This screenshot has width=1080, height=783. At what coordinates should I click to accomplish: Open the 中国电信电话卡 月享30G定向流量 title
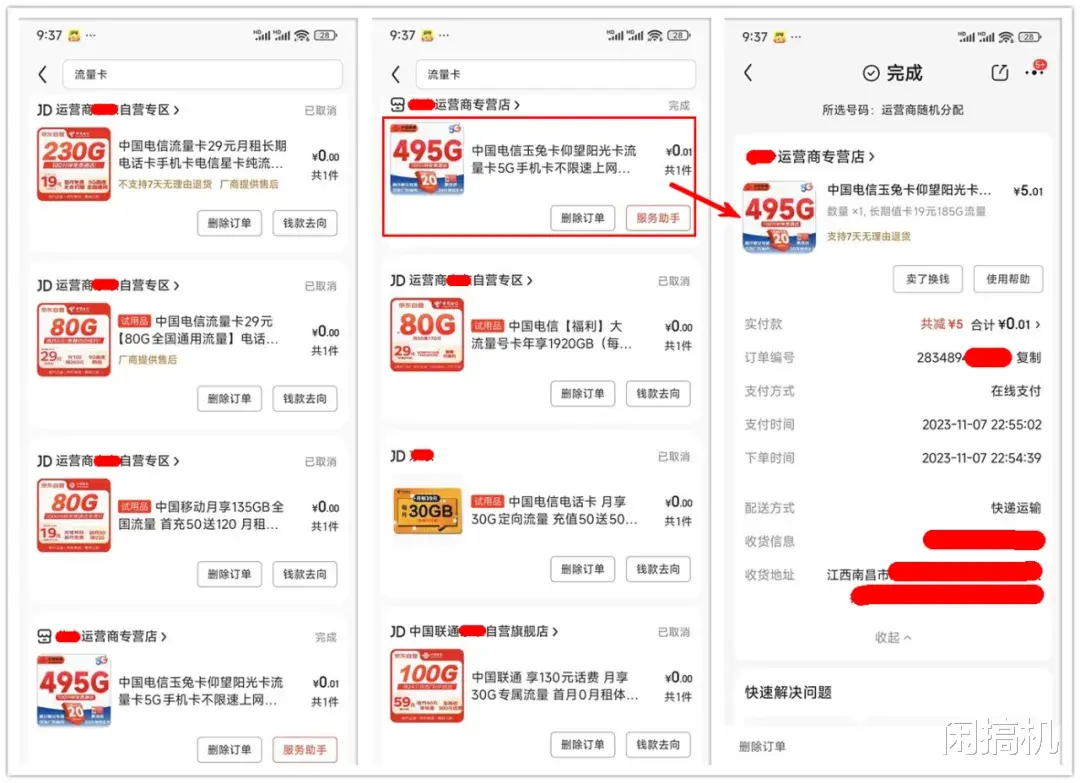554,511
